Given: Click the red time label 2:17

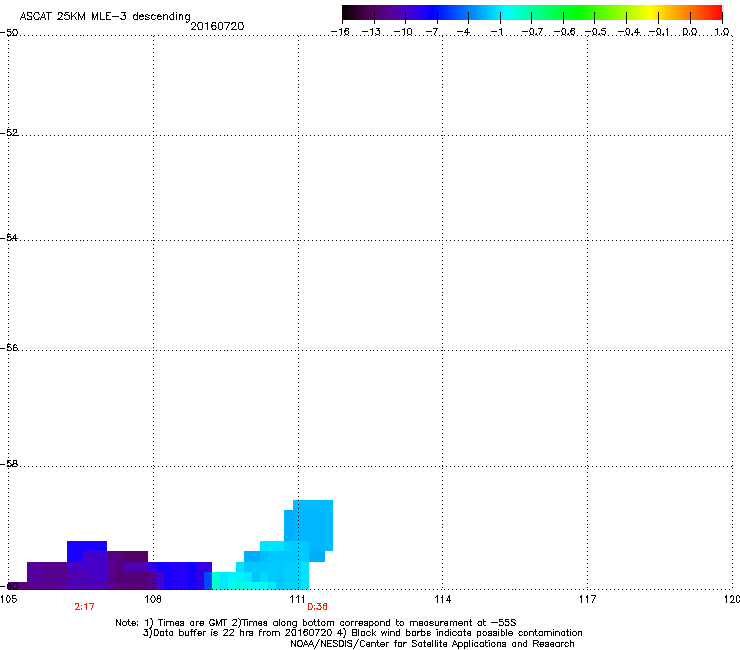Looking at the screenshot, I should point(84,607).
